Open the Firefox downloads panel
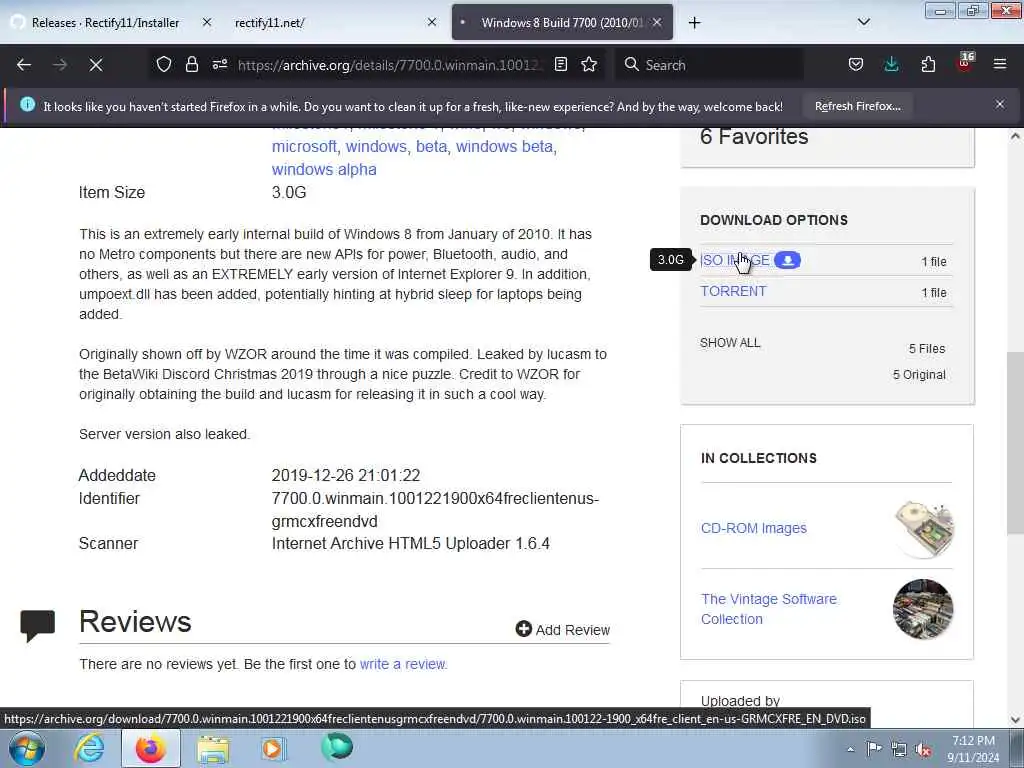The image size is (1024, 768). 891,64
